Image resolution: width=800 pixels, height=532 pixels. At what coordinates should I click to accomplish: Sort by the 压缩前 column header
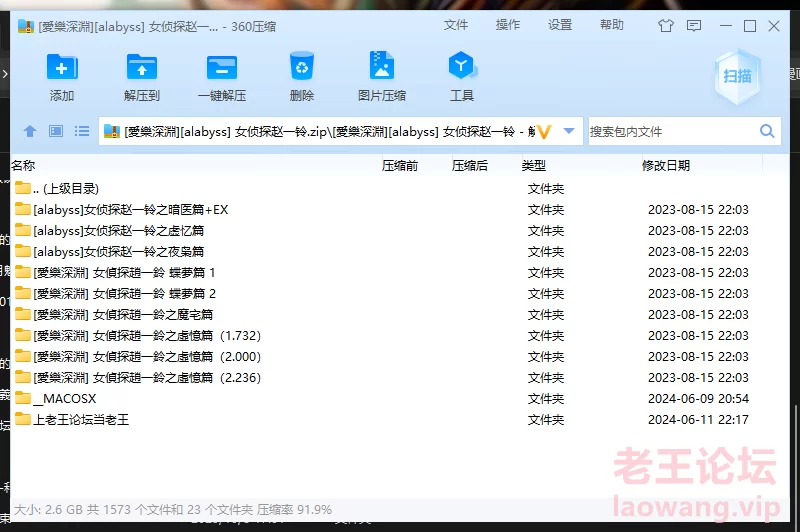tap(399, 165)
